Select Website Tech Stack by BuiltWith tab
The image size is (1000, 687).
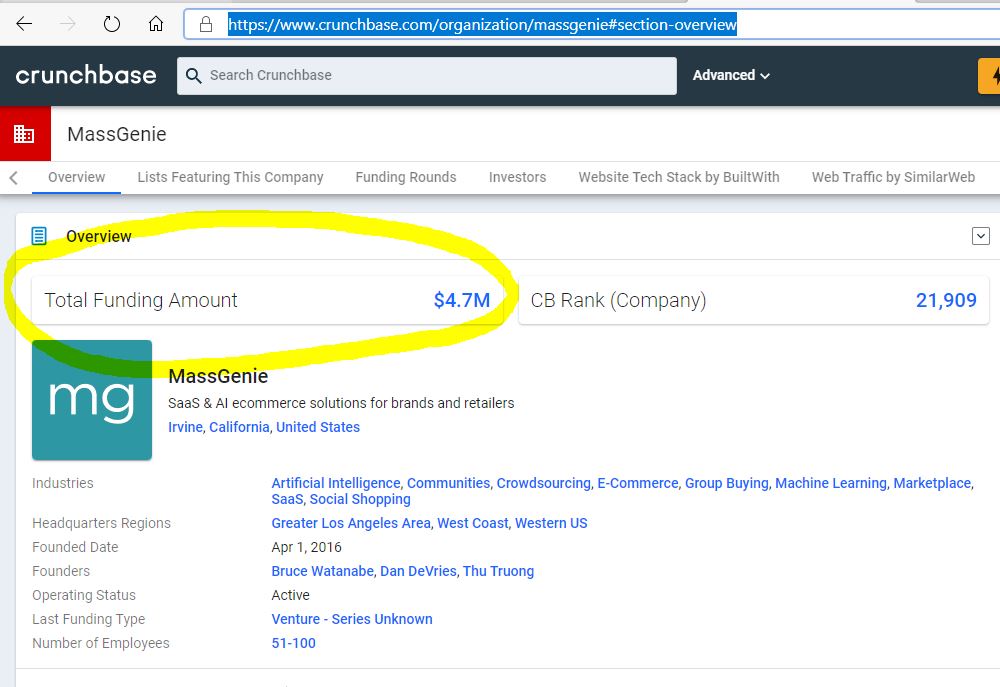pyautogui.click(x=678, y=177)
